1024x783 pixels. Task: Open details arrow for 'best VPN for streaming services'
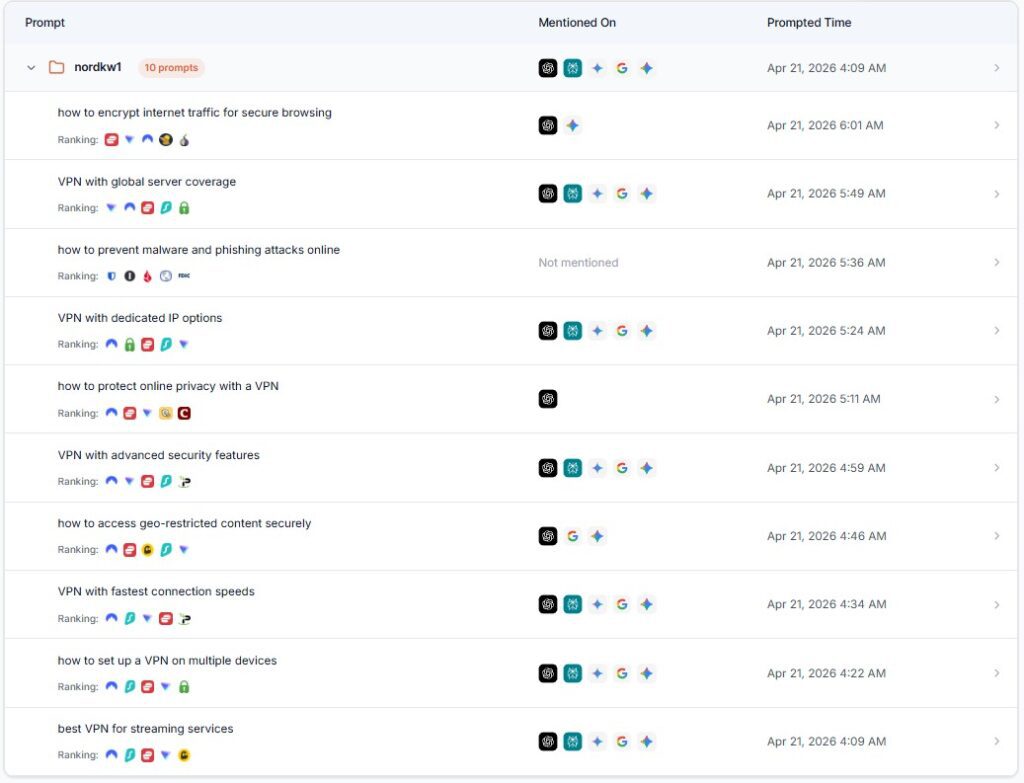[996, 741]
